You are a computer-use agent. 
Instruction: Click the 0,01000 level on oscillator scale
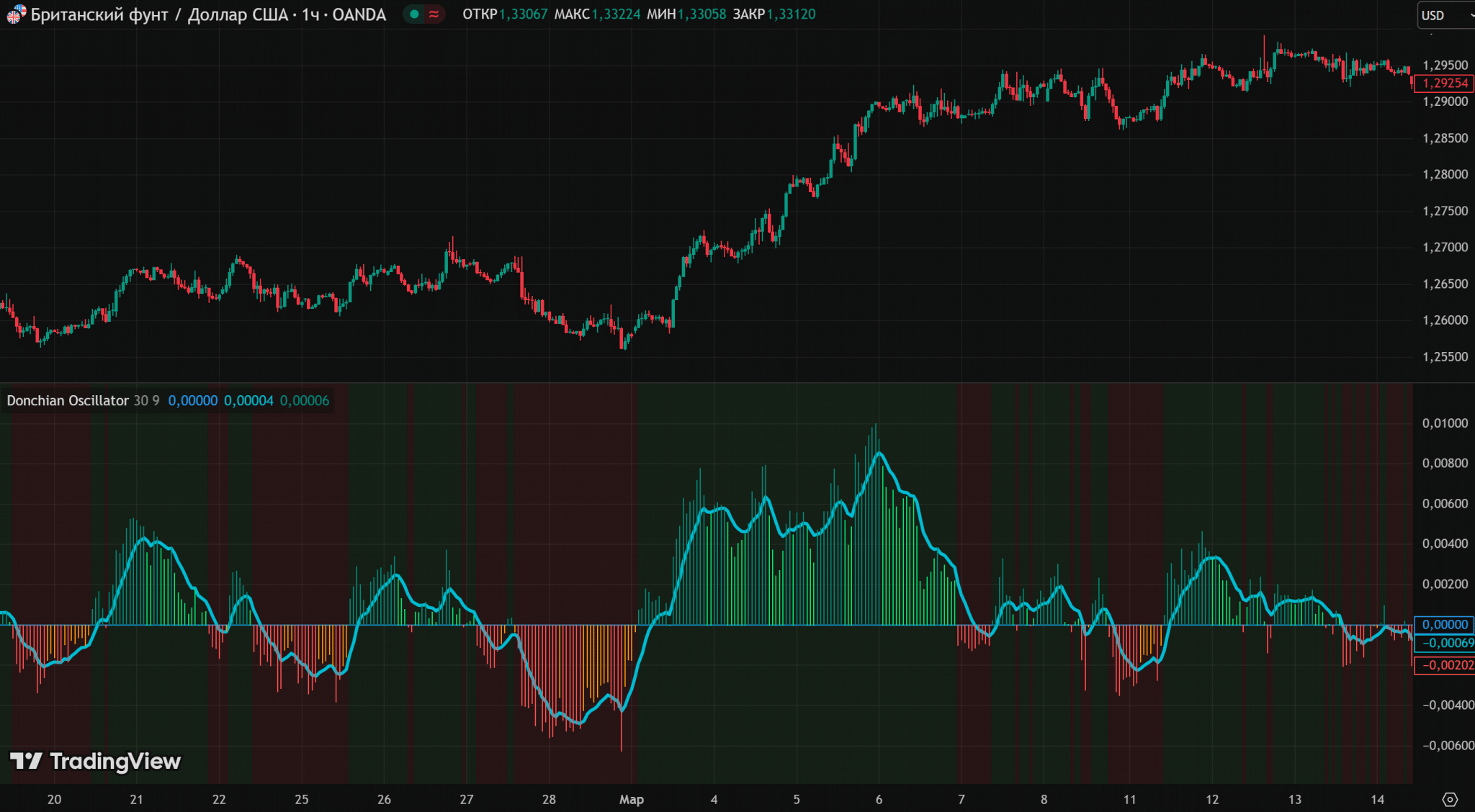pyautogui.click(x=1444, y=423)
